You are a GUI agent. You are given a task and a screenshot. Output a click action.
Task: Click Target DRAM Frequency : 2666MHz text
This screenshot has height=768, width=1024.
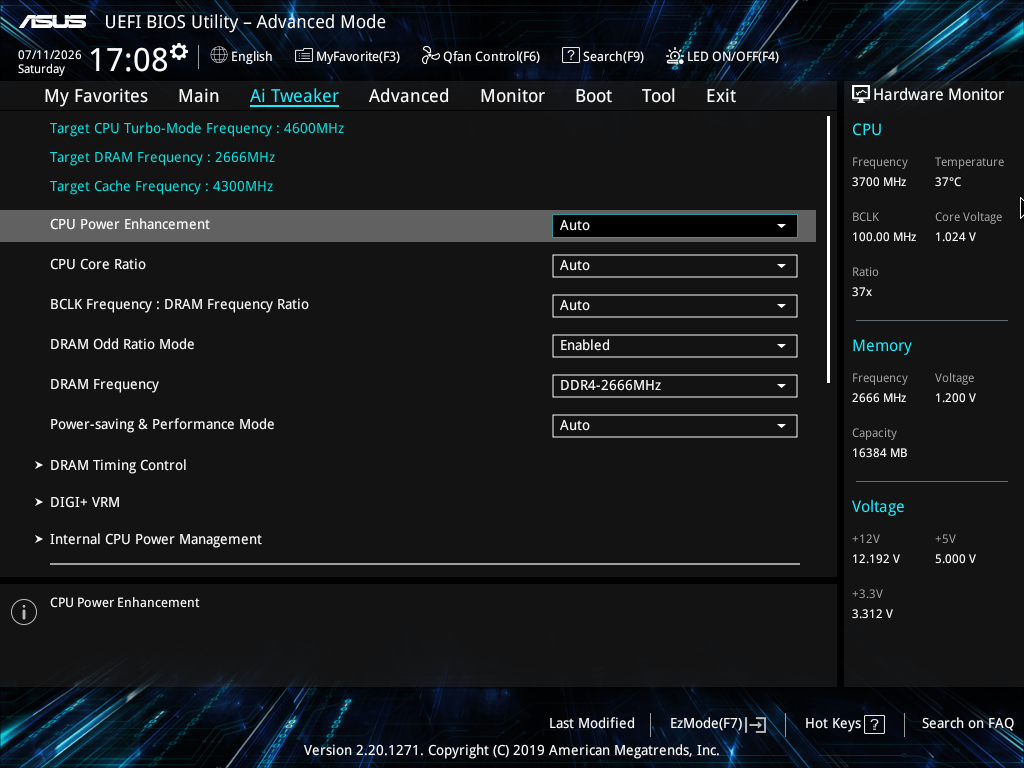click(162, 157)
